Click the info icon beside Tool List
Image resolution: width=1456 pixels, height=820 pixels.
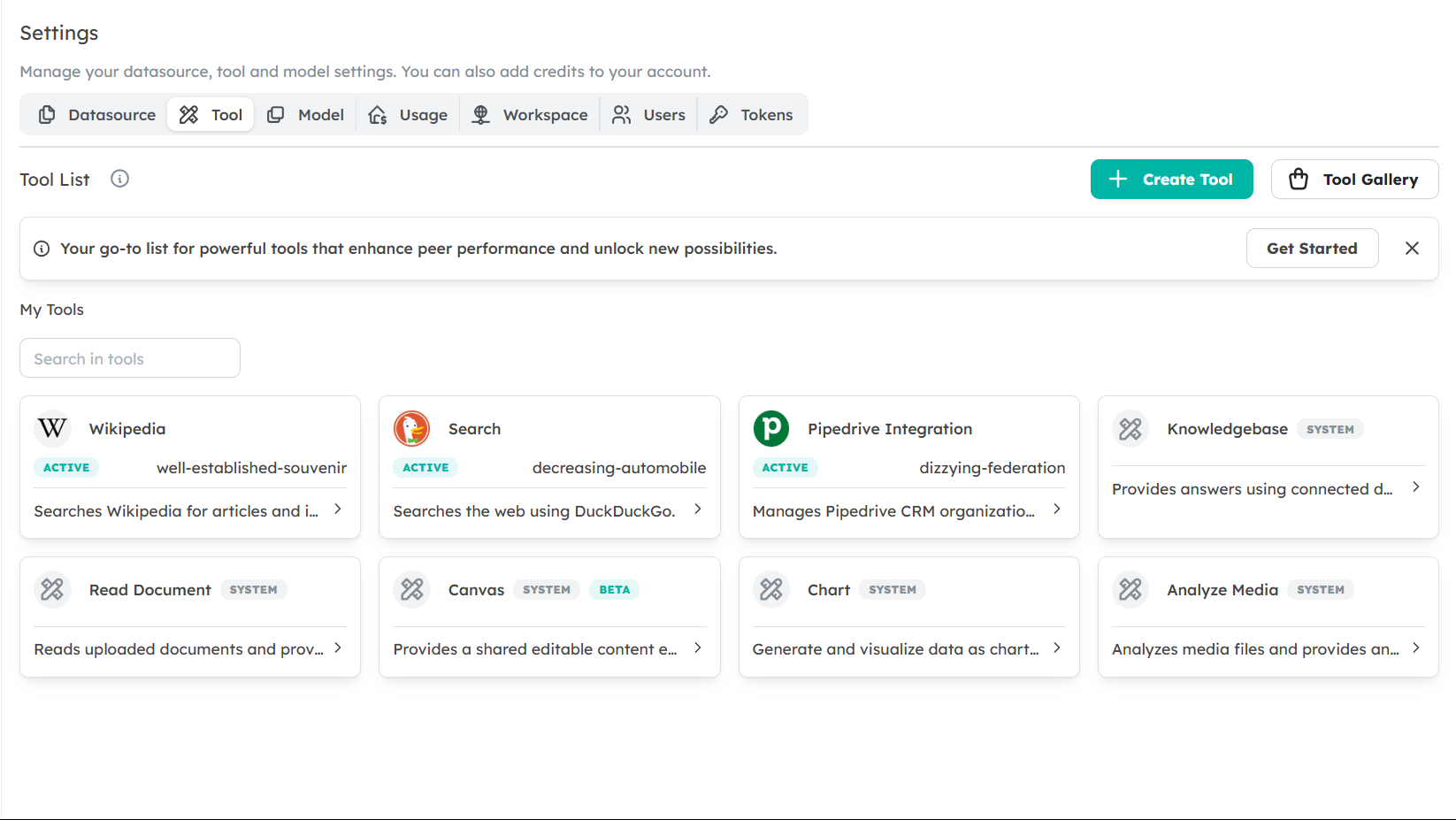tap(119, 179)
